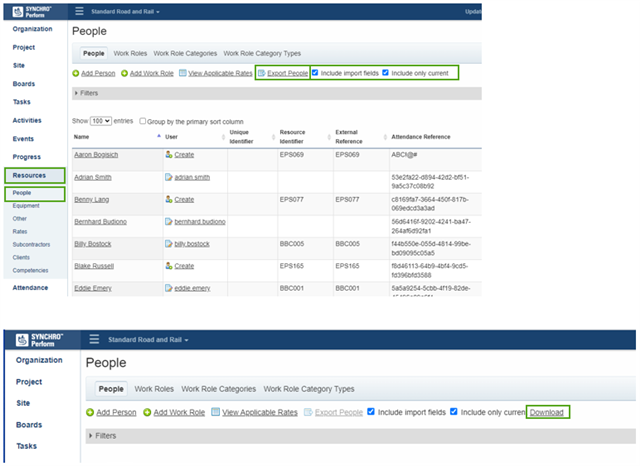Click the Rates item under Resources

(20, 231)
